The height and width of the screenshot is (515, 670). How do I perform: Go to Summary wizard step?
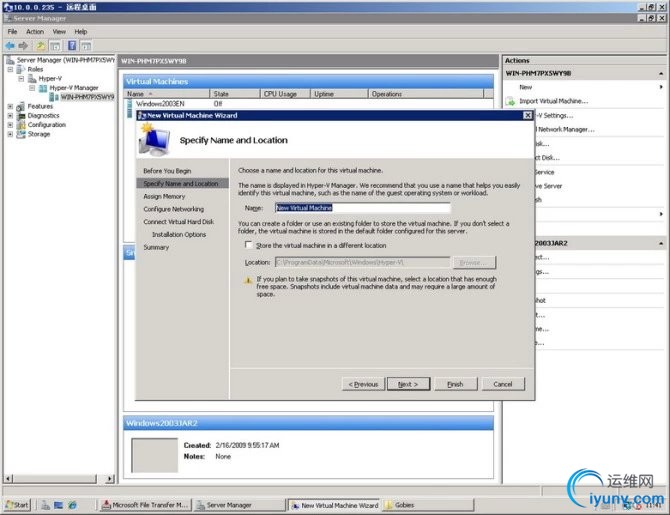(x=156, y=247)
